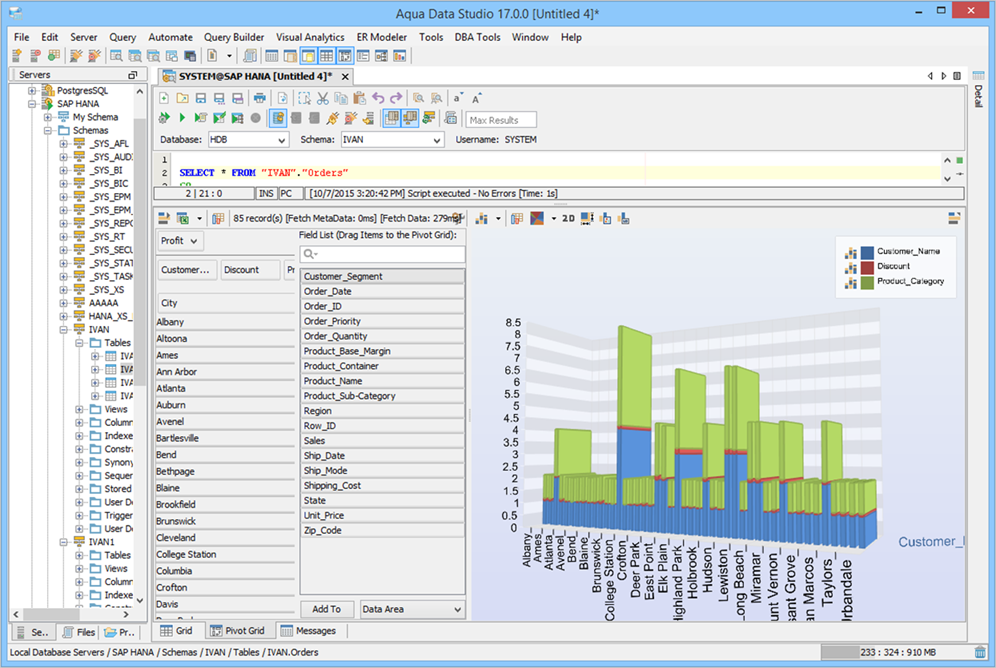This screenshot has height=668, width=996.
Task: Click the Paste clipboard icon
Action: (x=360, y=98)
